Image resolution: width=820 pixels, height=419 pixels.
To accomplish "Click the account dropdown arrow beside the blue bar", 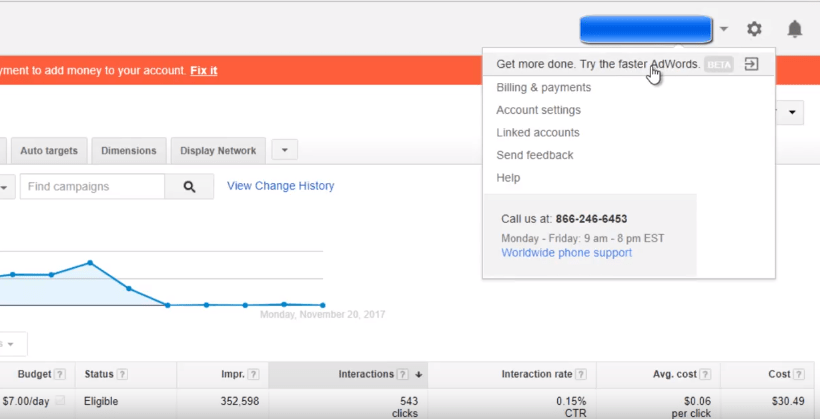I will 724,29.
